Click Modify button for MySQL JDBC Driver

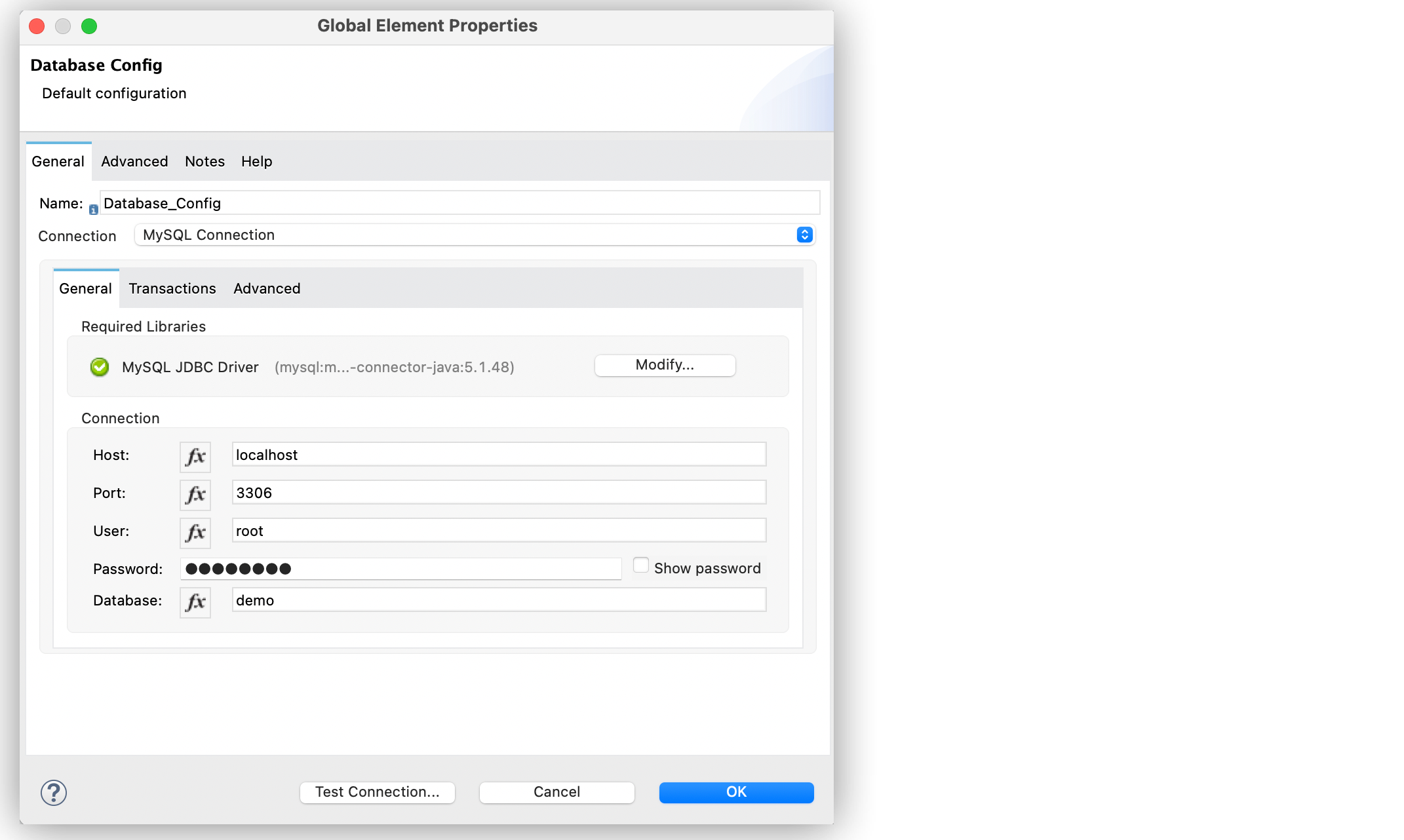click(664, 364)
